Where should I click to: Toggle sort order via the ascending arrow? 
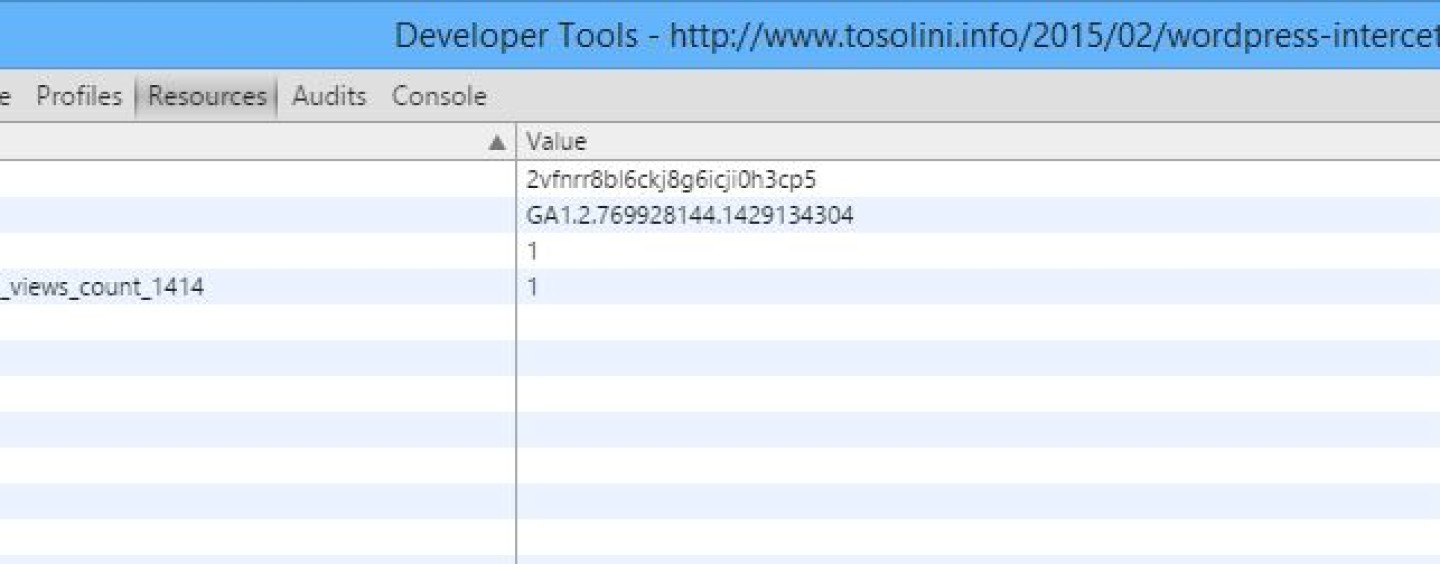click(497, 143)
